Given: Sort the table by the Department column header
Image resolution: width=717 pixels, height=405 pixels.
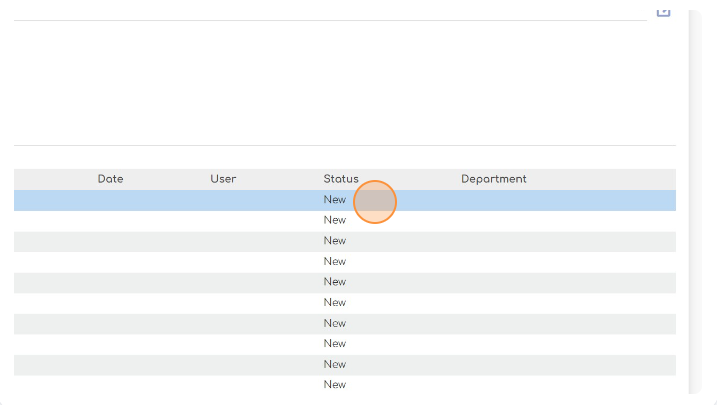Looking at the screenshot, I should coord(493,179).
